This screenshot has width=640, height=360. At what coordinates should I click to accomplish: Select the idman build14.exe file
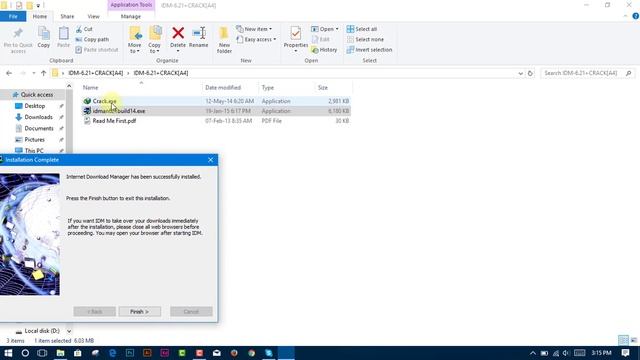(x=216, y=111)
